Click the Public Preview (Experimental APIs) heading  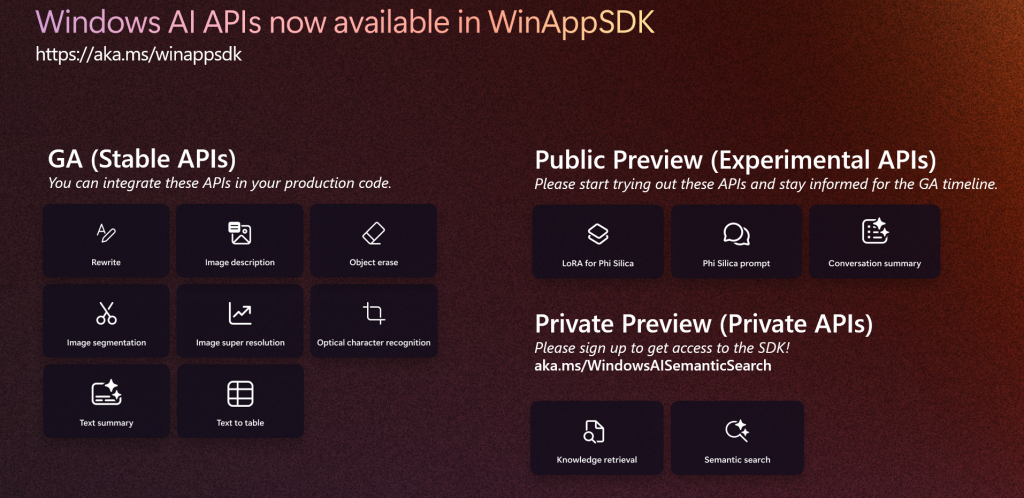pos(735,160)
